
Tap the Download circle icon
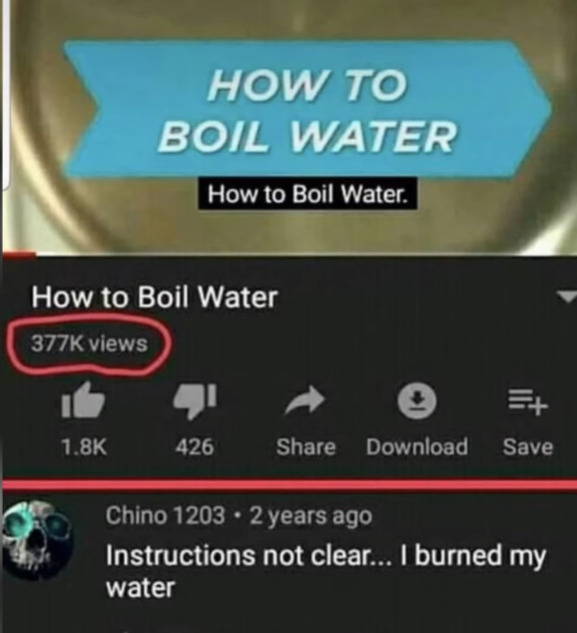pyautogui.click(x=417, y=400)
